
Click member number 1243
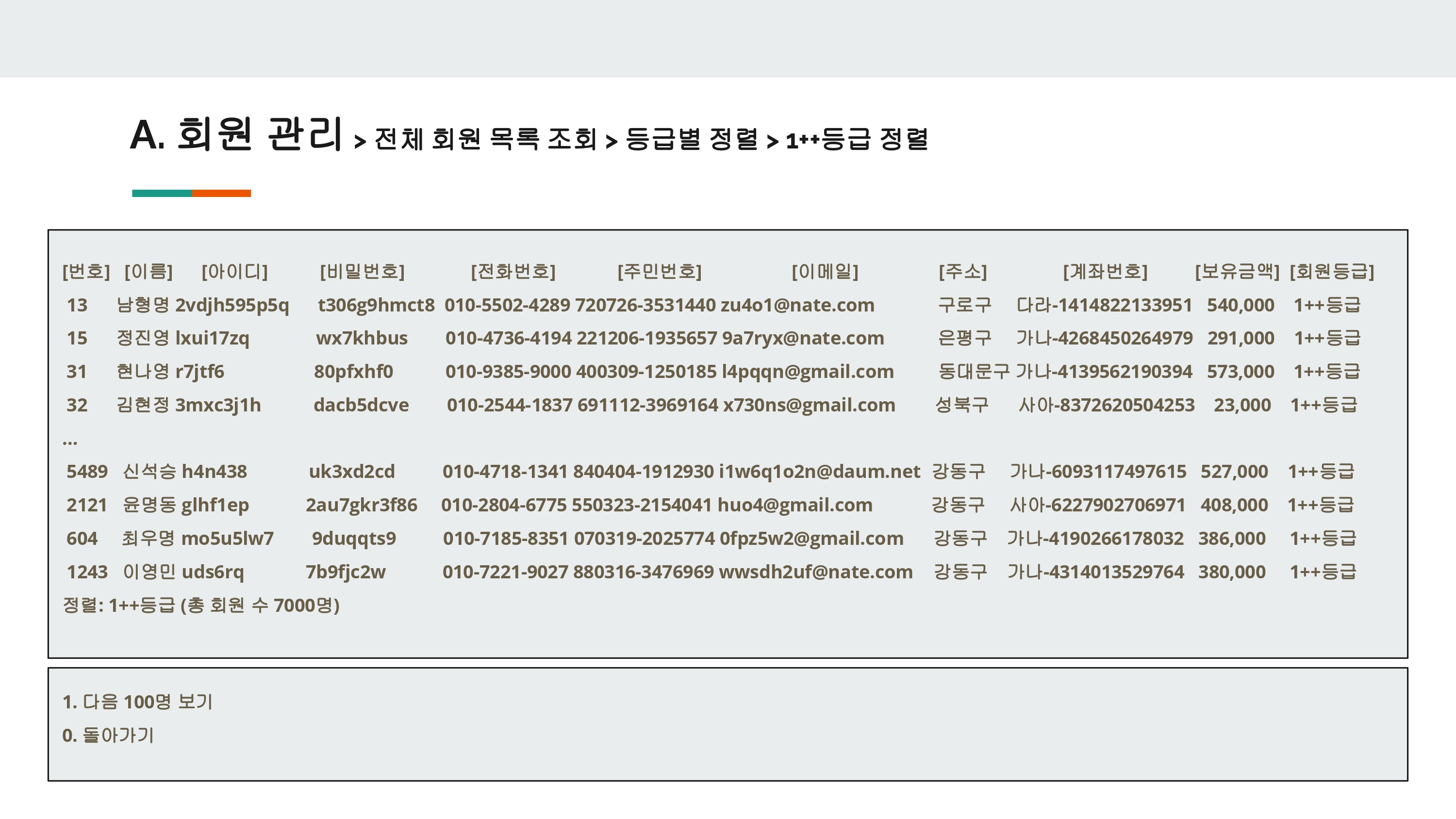[x=87, y=572]
